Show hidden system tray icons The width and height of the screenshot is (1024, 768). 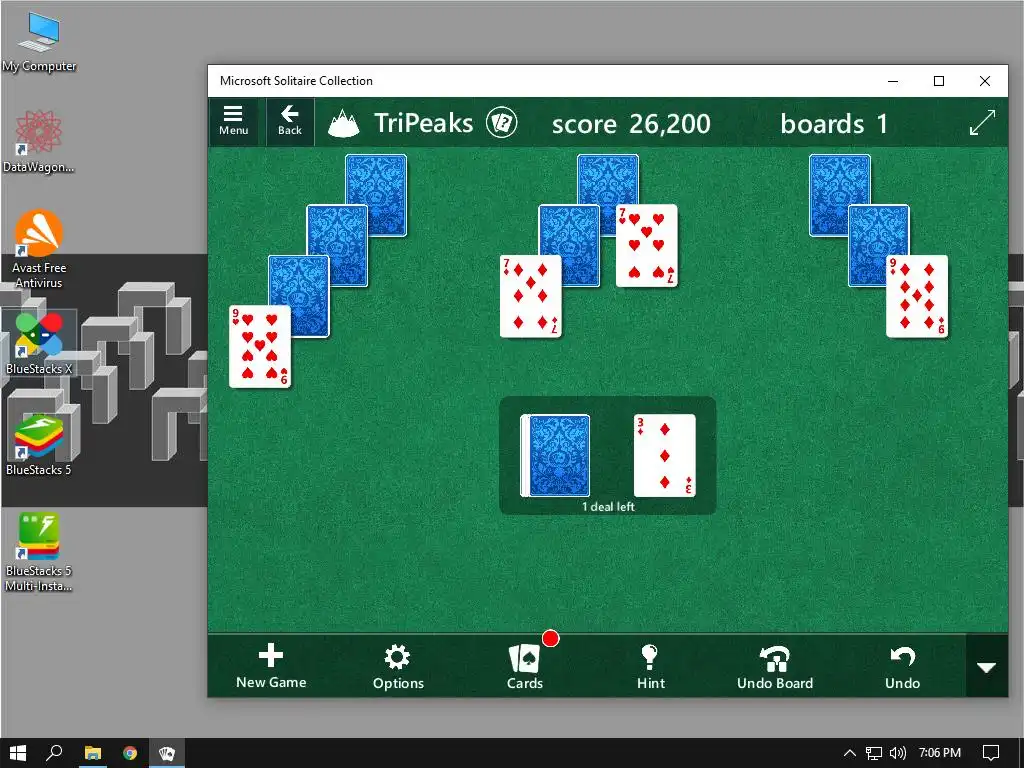pyautogui.click(x=850, y=753)
